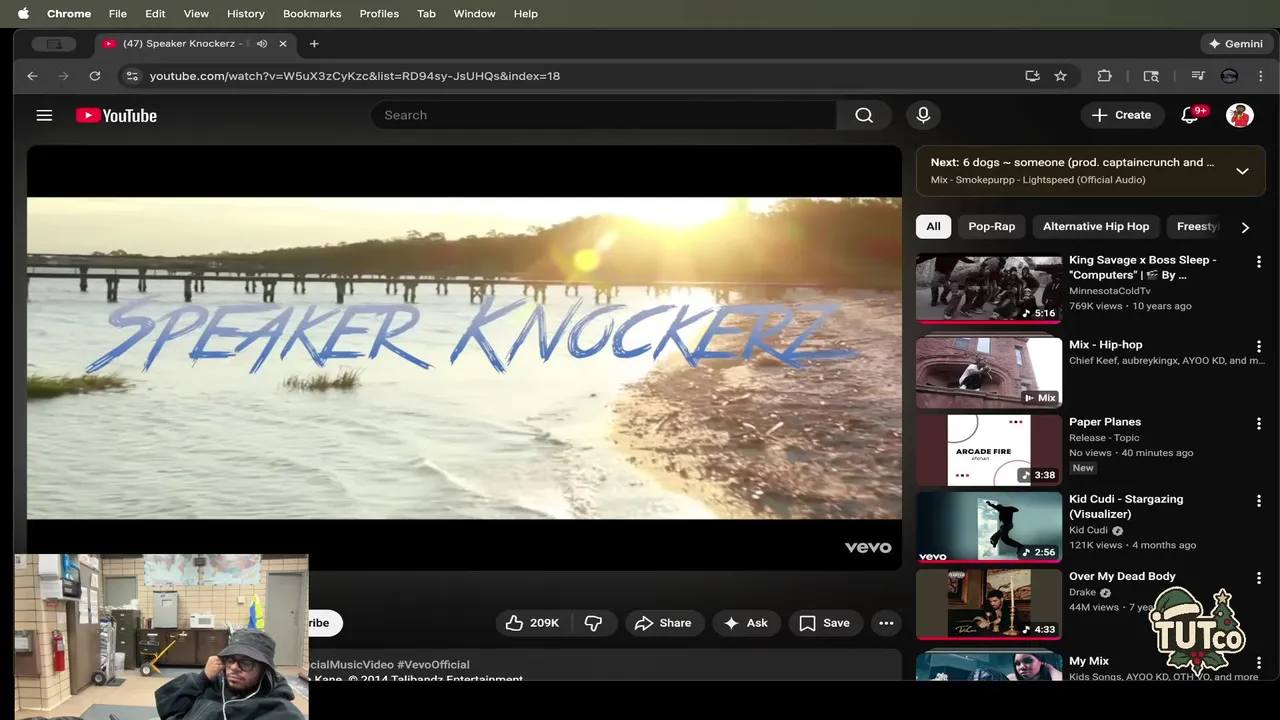Viewport: 1280px width, 720px height.
Task: Open the Chrome extensions puzzle icon
Action: click(1104, 76)
